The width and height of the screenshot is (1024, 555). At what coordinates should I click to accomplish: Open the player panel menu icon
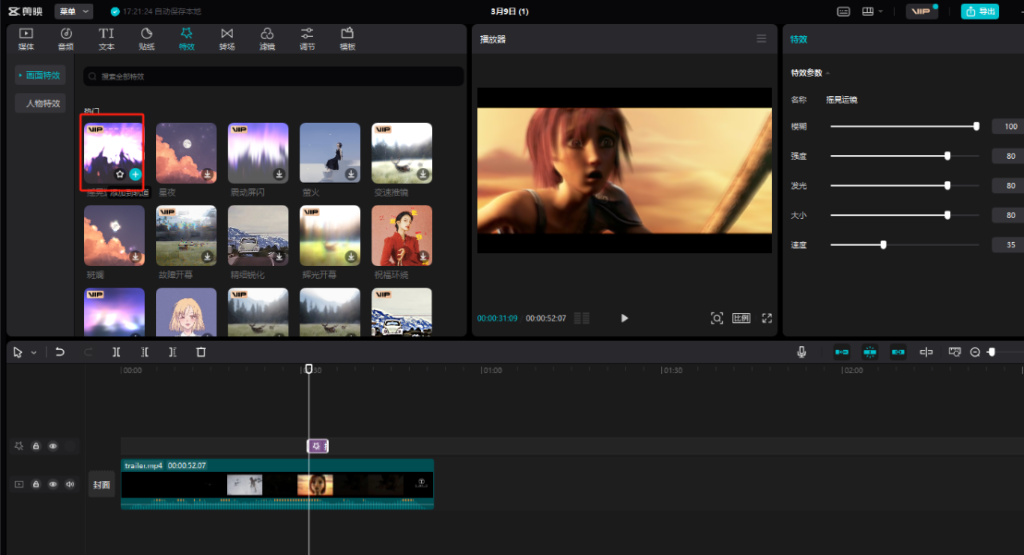point(761,39)
